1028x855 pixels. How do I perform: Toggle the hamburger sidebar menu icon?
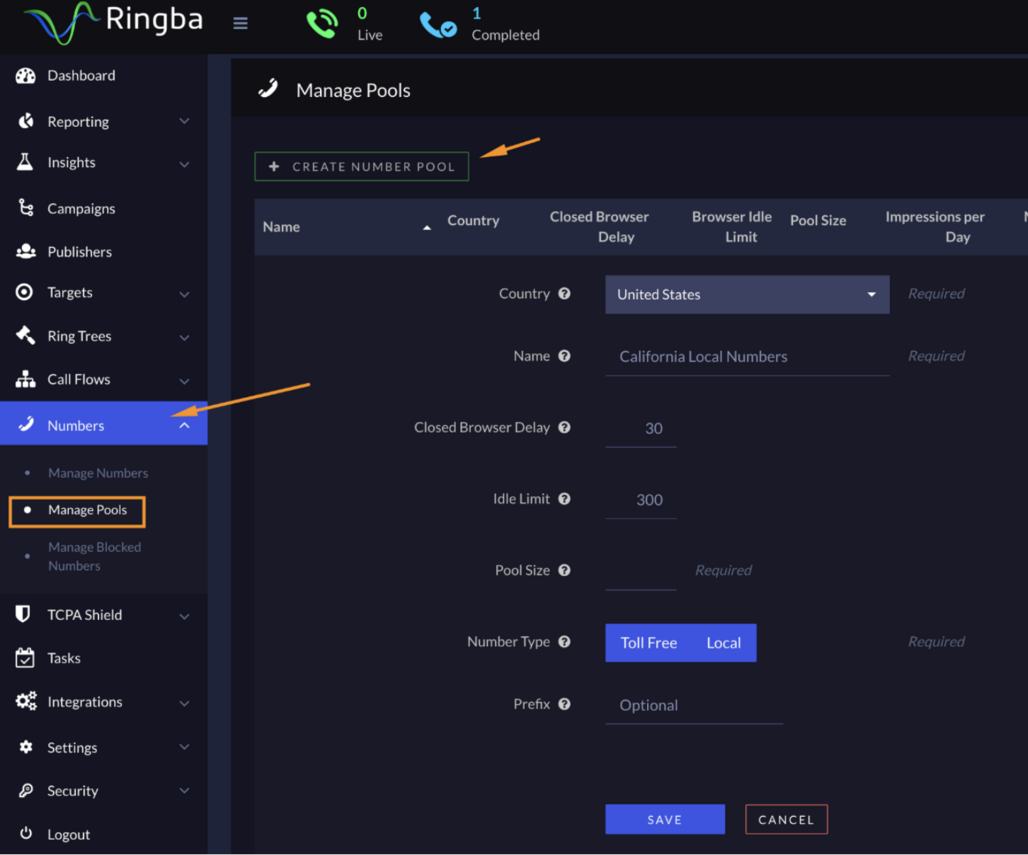(240, 23)
